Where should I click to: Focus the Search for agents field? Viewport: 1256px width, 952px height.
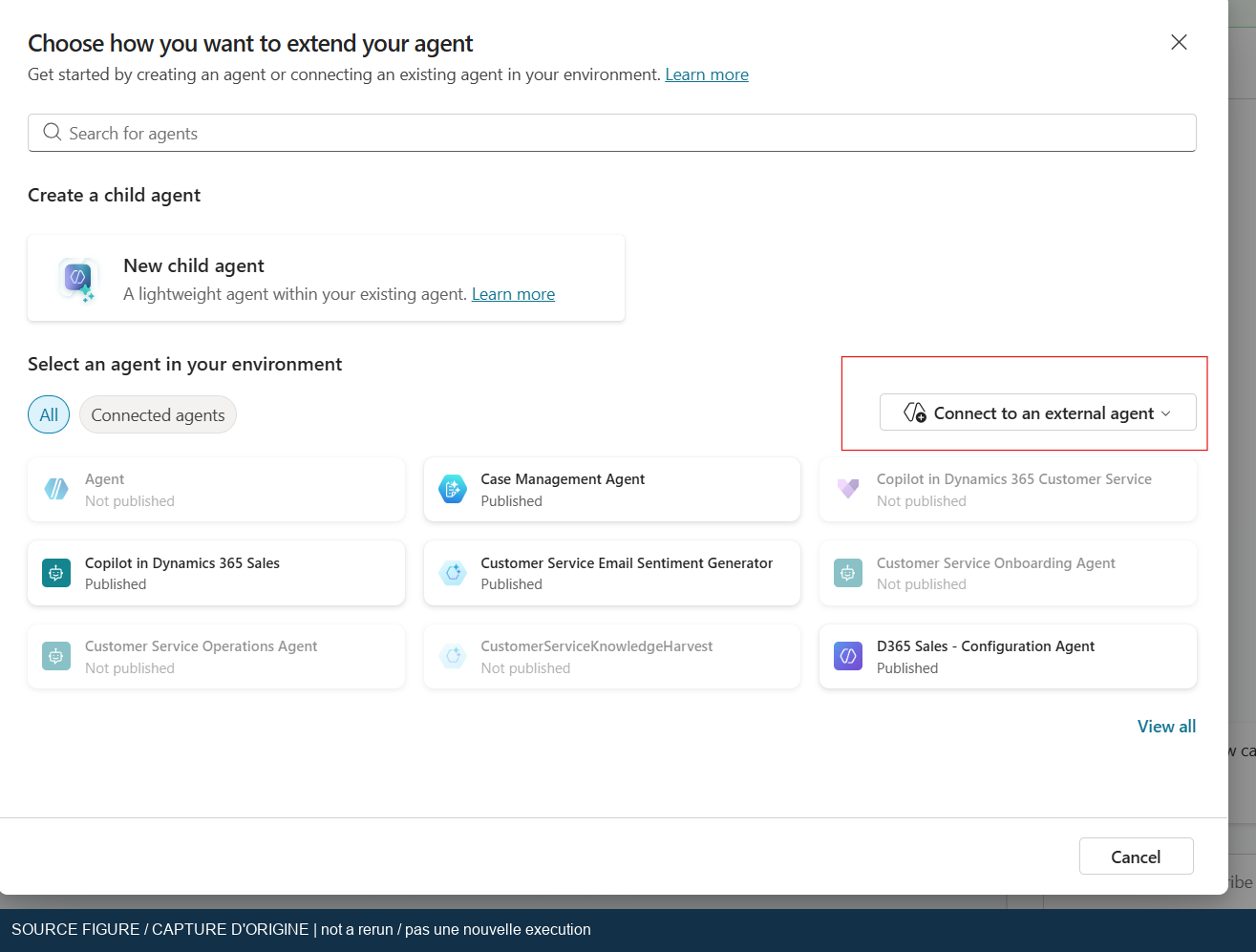(611, 133)
